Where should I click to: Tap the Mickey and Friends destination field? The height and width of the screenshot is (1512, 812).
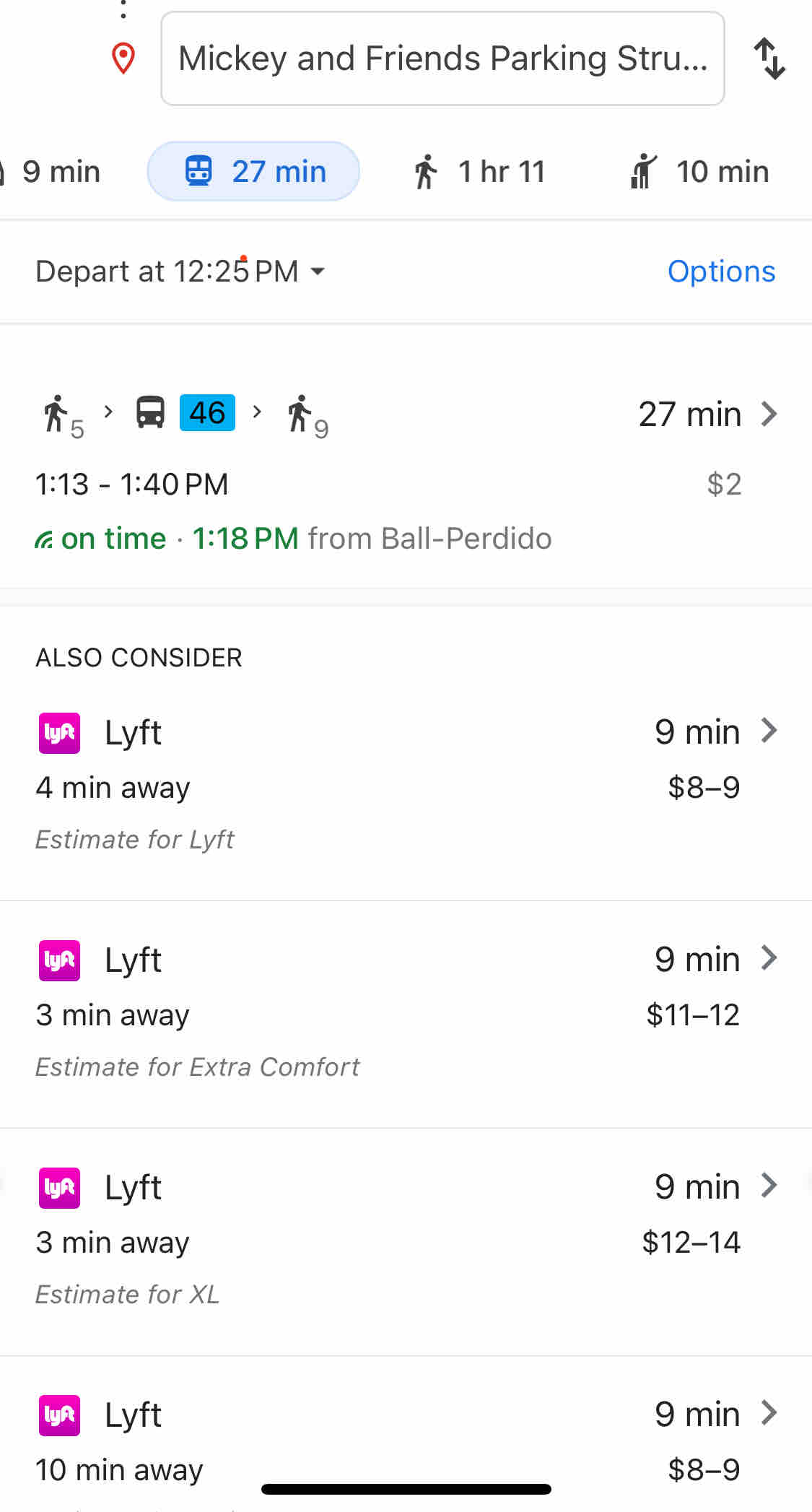click(442, 58)
